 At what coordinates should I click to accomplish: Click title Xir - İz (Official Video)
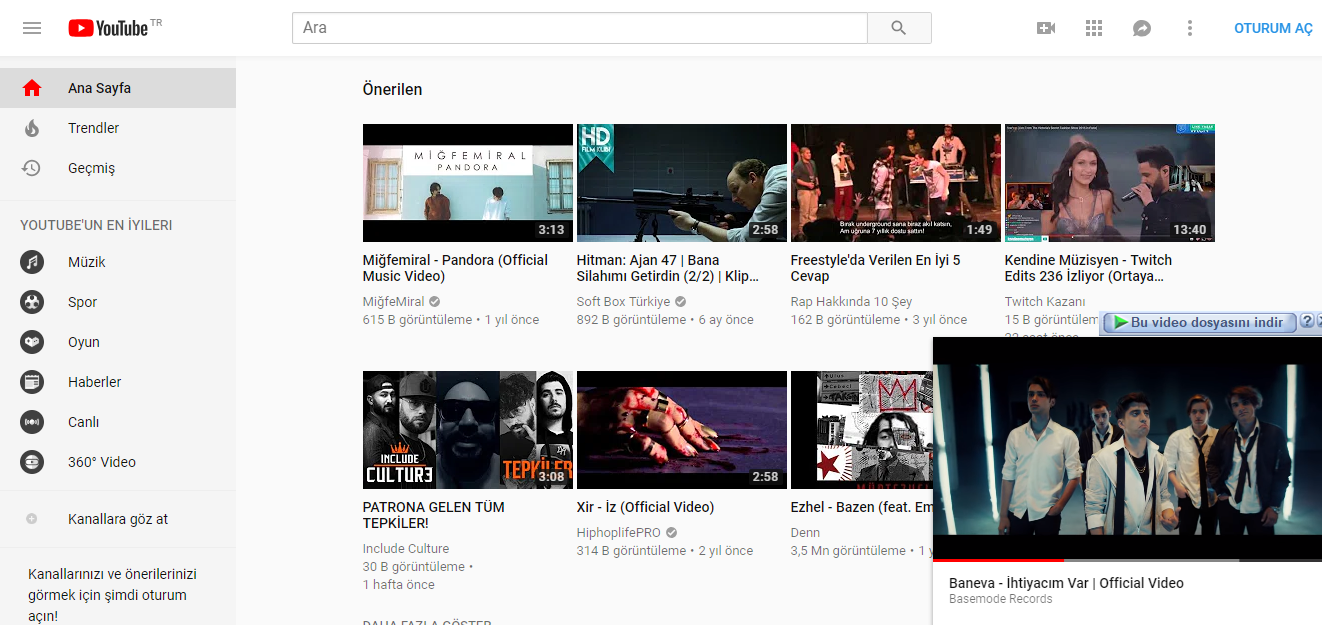coord(646,507)
